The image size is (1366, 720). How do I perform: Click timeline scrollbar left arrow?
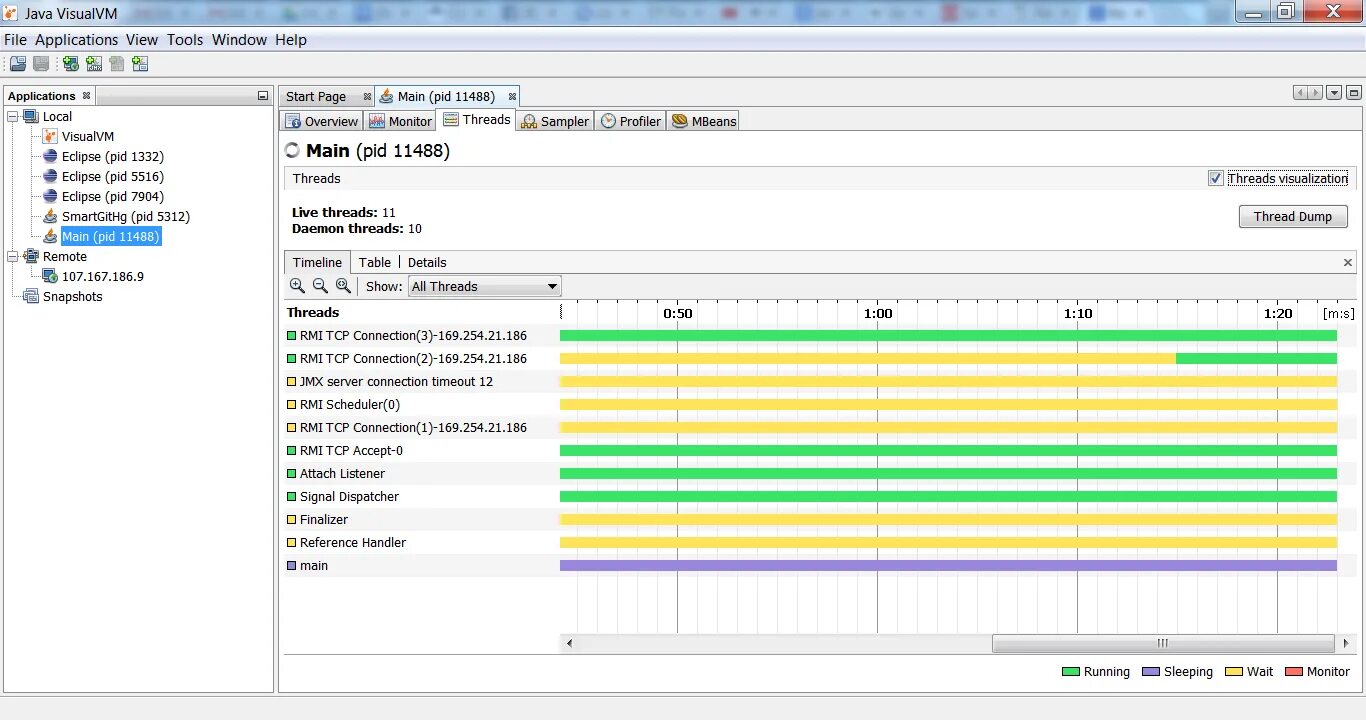point(570,643)
